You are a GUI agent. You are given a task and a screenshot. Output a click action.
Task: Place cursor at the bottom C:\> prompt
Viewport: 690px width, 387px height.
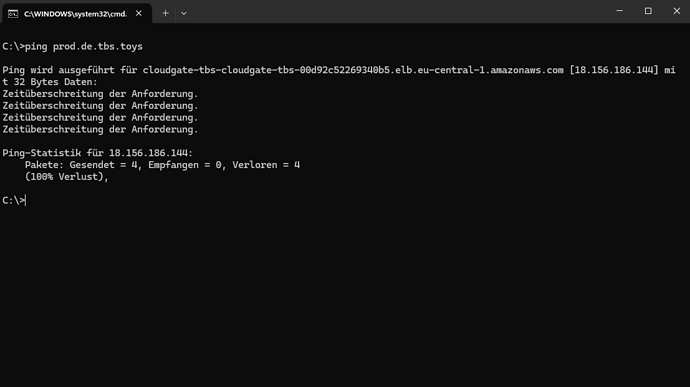(x=14, y=201)
